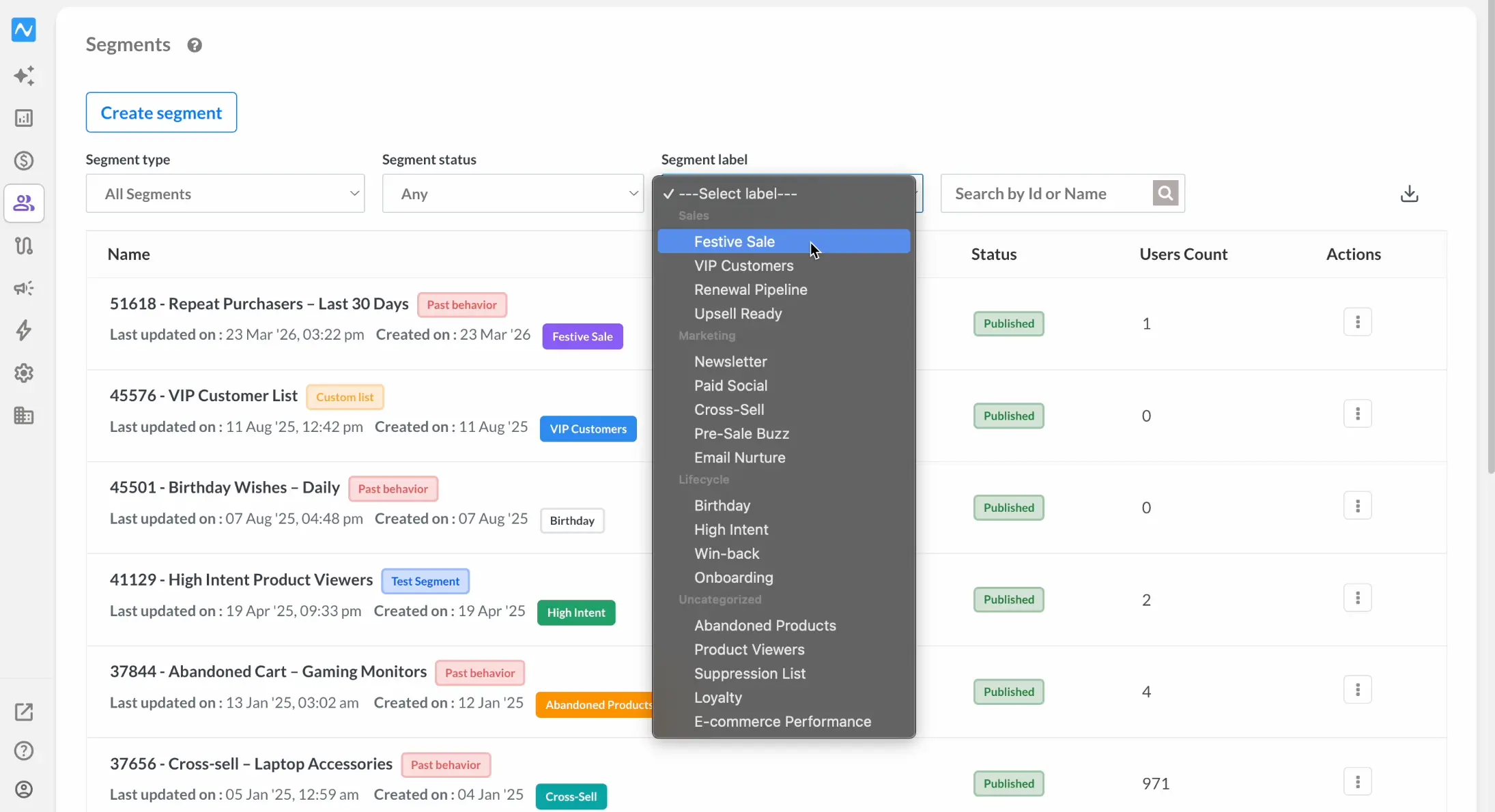
Task: Select Loyalty label option
Action: [784, 697]
